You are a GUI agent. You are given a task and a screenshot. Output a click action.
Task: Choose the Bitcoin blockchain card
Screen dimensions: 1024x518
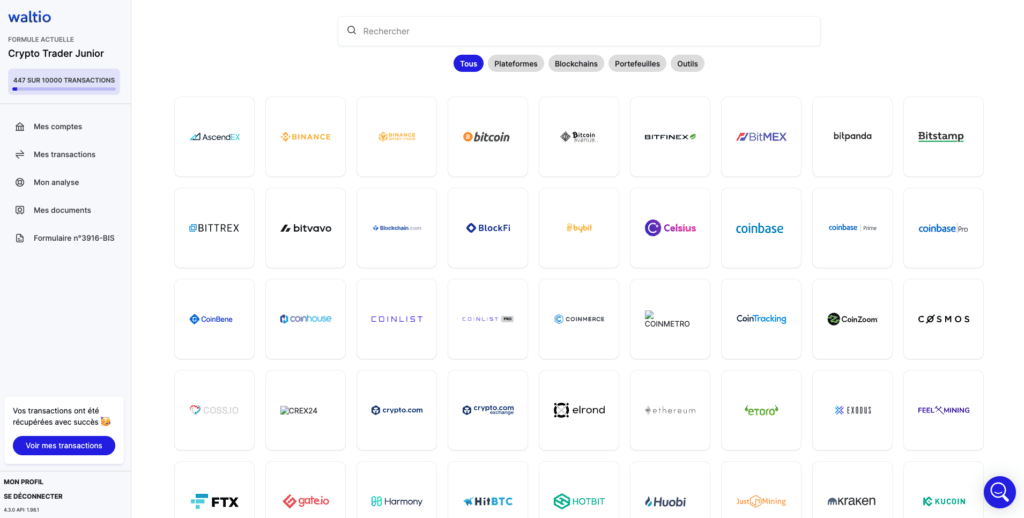coord(487,137)
